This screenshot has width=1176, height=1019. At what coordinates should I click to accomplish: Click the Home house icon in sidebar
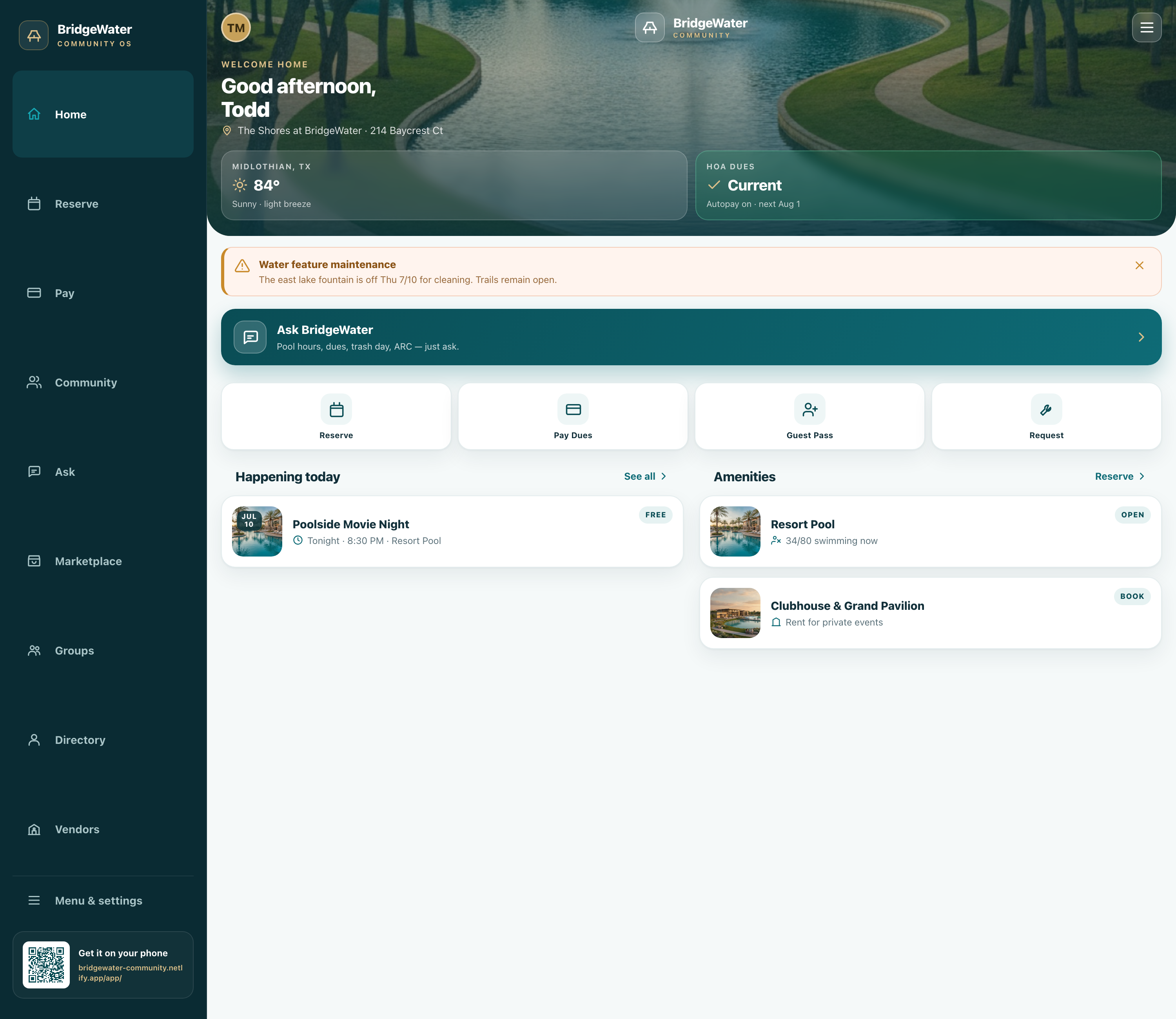click(34, 114)
